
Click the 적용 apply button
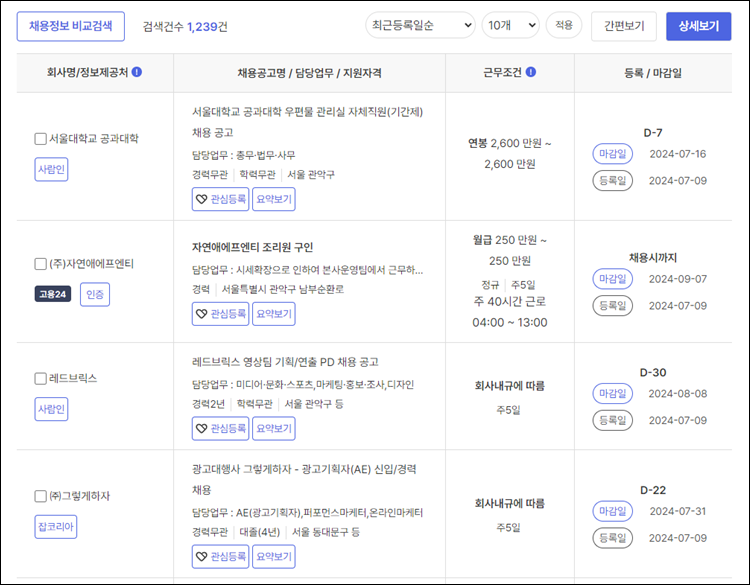[564, 25]
